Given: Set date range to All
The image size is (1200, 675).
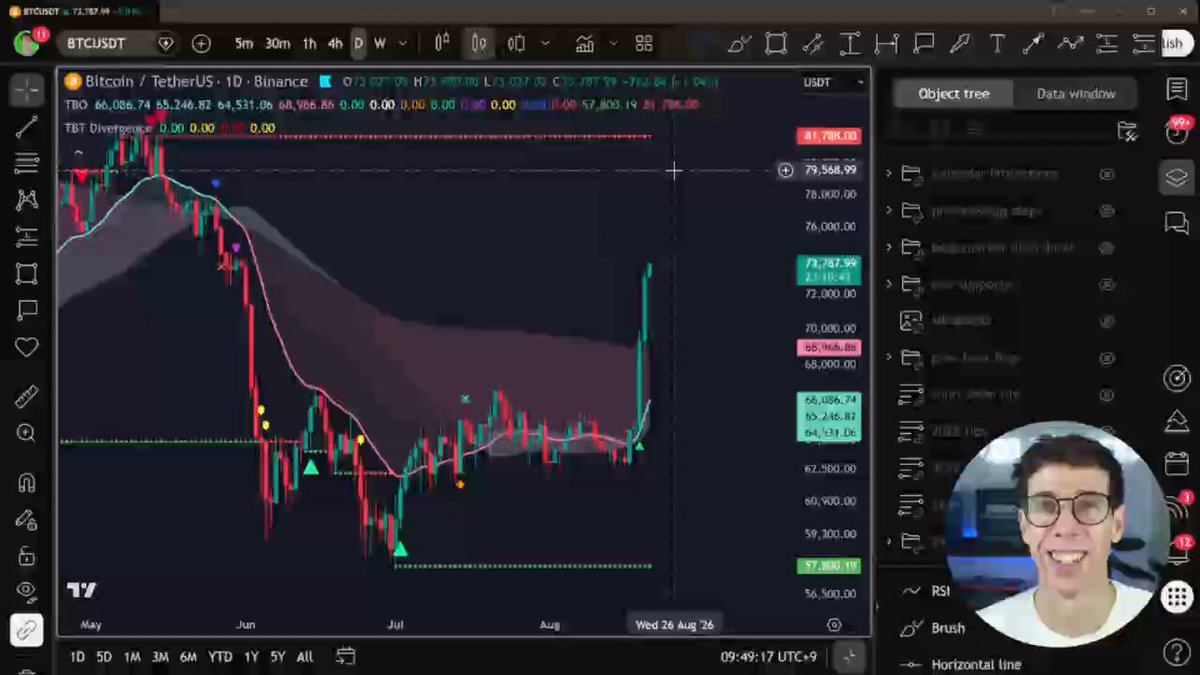Looking at the screenshot, I should pyautogui.click(x=305, y=657).
